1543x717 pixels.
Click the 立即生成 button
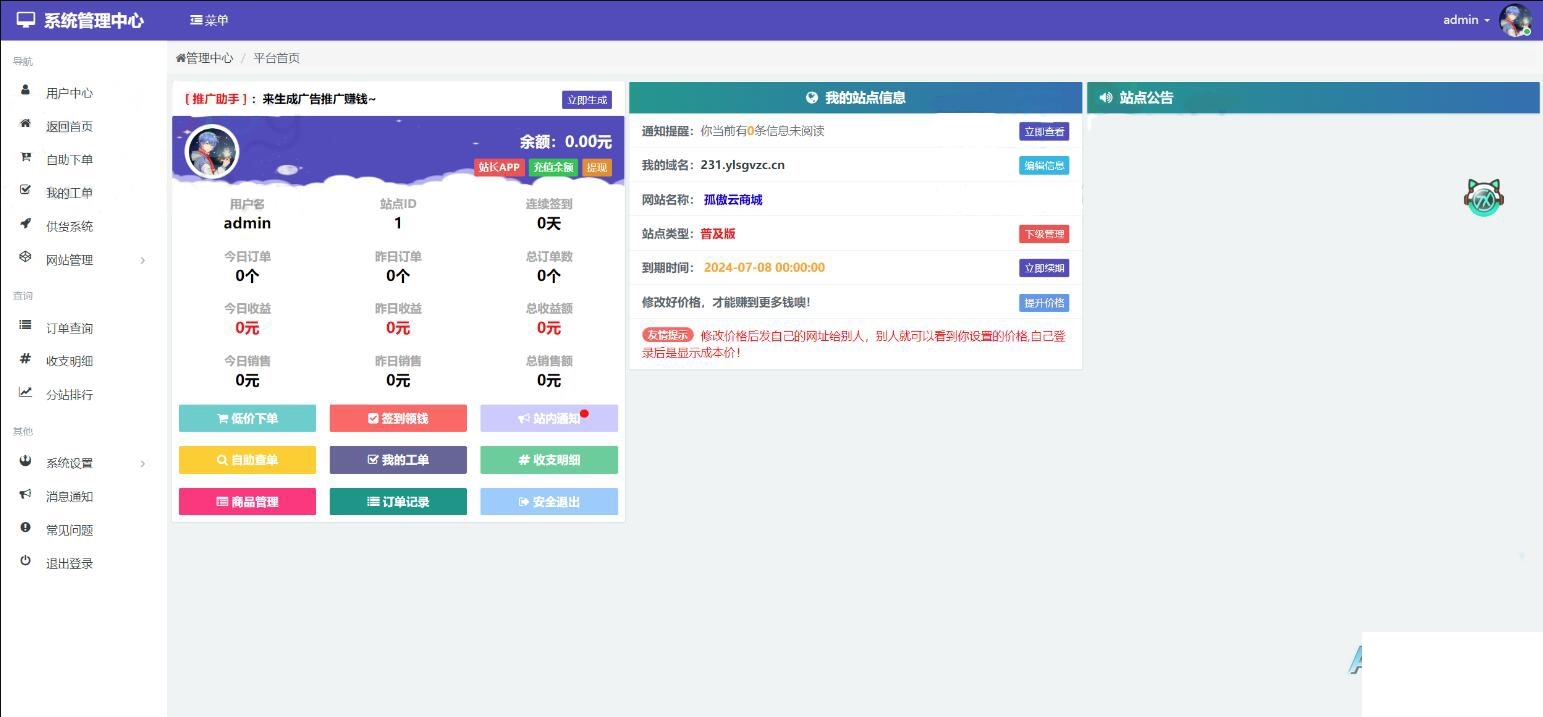coord(587,100)
